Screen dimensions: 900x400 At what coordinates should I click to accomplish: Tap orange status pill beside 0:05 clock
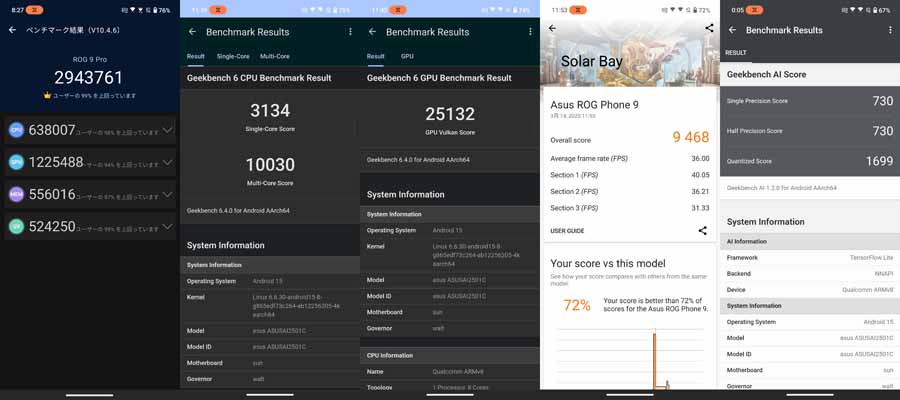(x=755, y=10)
